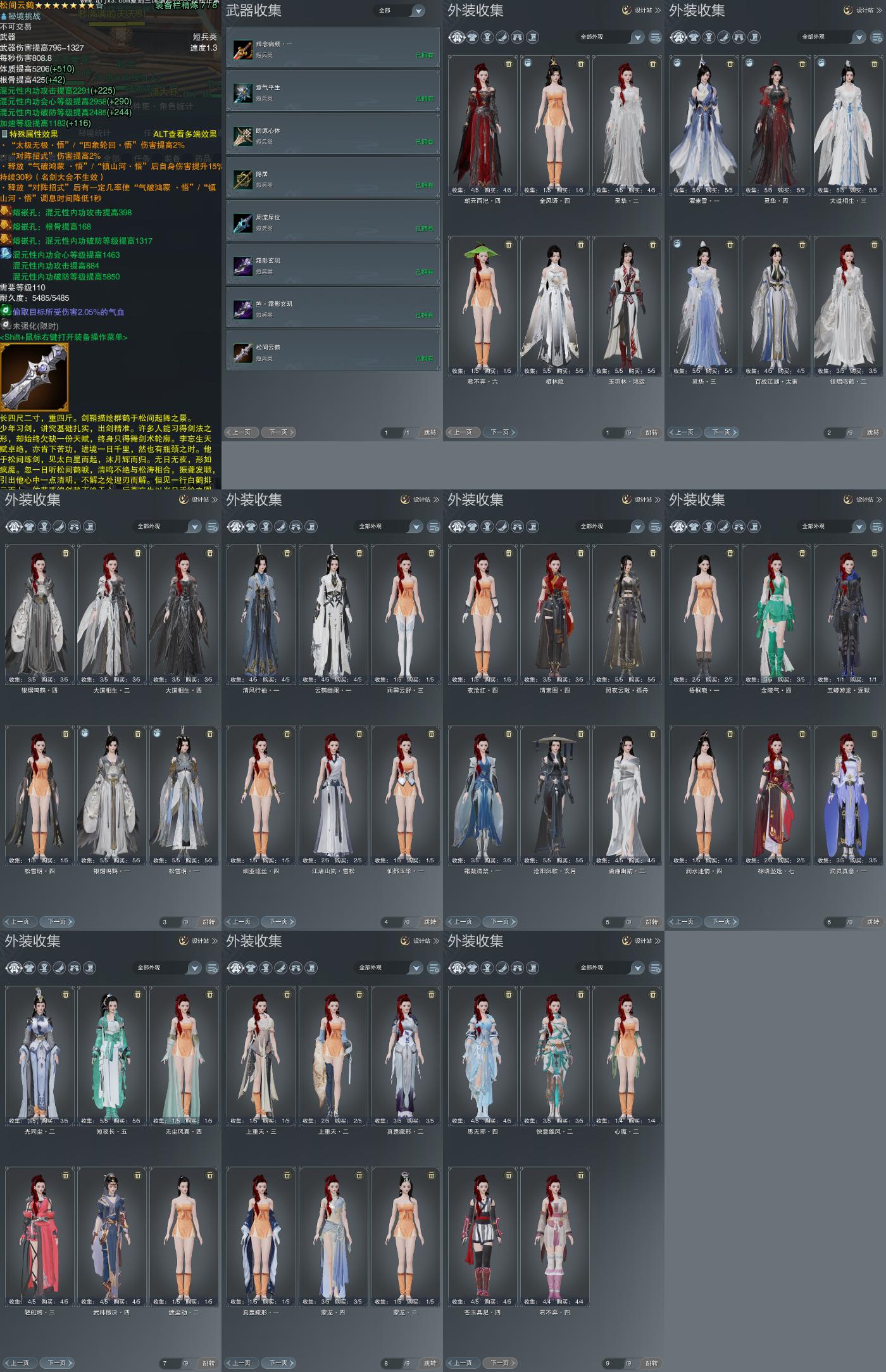
Task: Open 全部外观 dropdown in page 1 outfit panel
Action: (611, 37)
